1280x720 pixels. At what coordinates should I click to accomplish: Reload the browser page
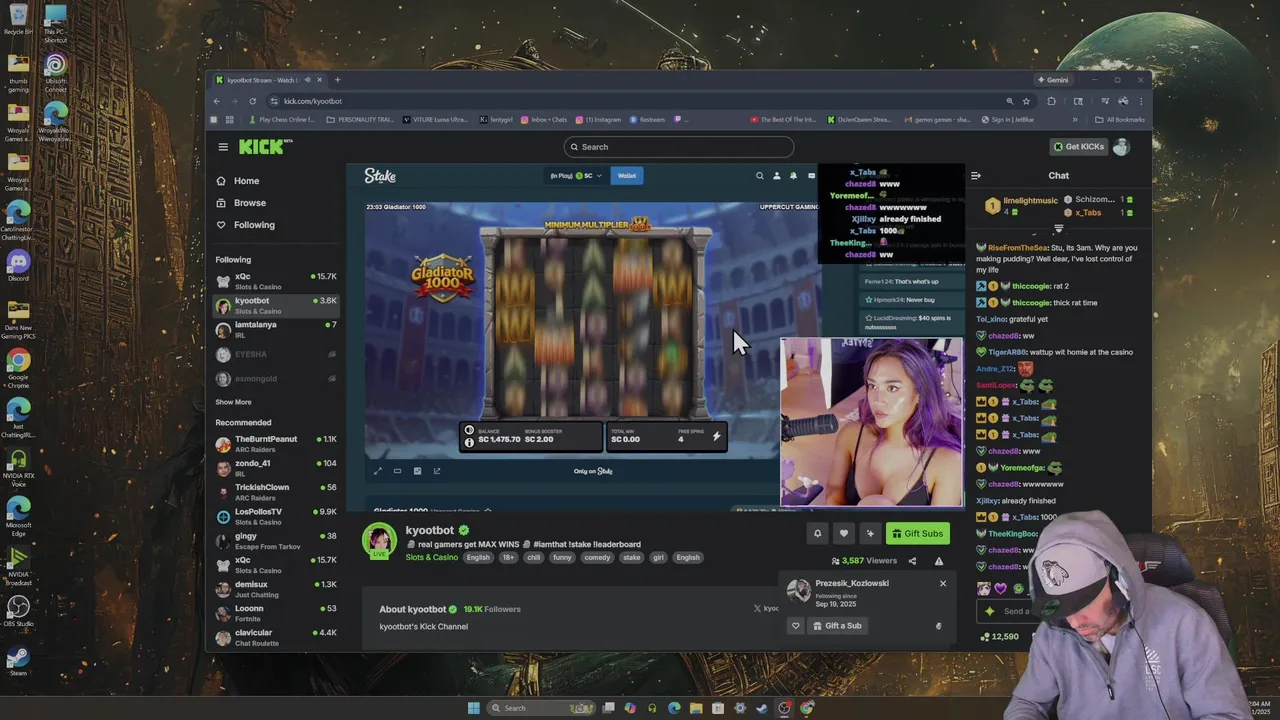click(252, 101)
